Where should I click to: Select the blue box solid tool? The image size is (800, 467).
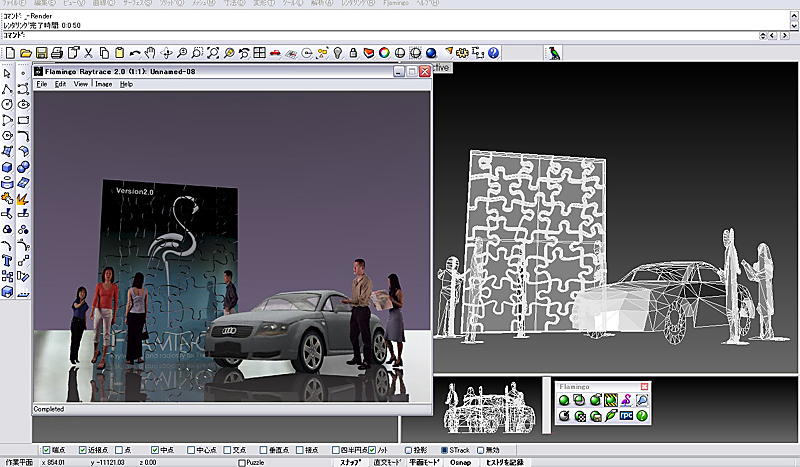pyautogui.click(x=7, y=167)
